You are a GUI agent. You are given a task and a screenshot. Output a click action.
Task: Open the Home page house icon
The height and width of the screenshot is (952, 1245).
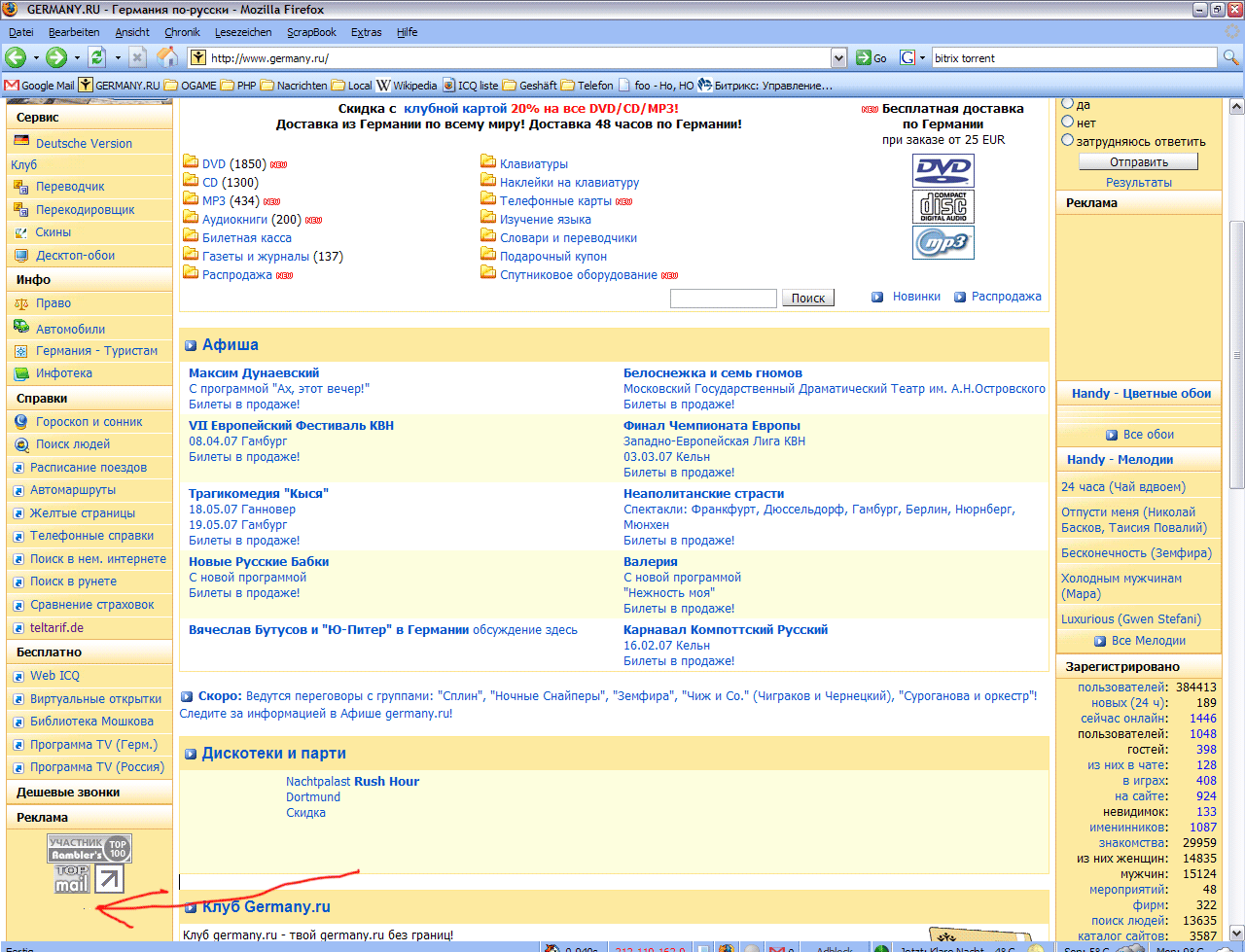[168, 56]
